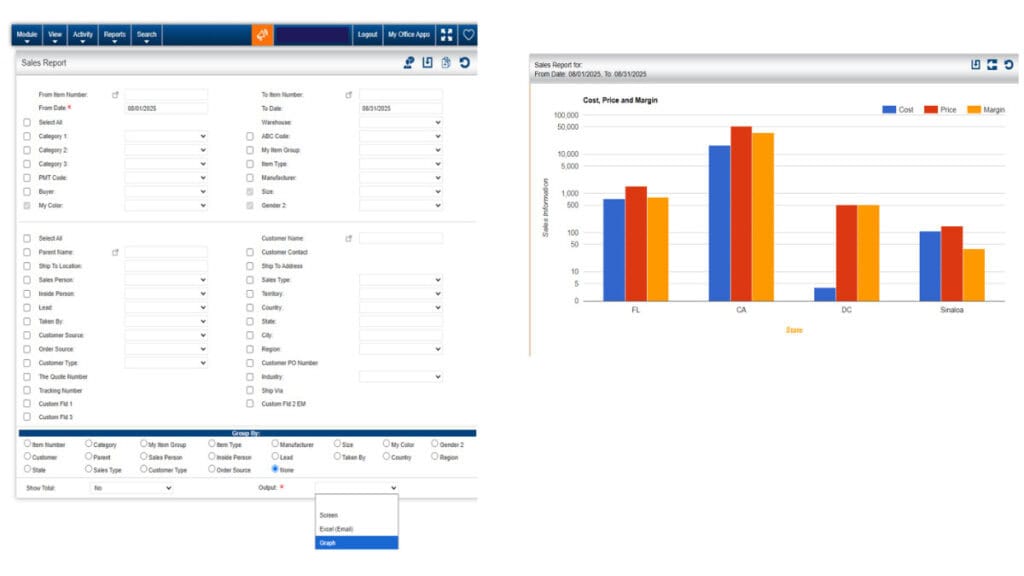The height and width of the screenshot is (576, 1024).
Task: Open the lookup icon next to Parent Name
Action: [116, 252]
